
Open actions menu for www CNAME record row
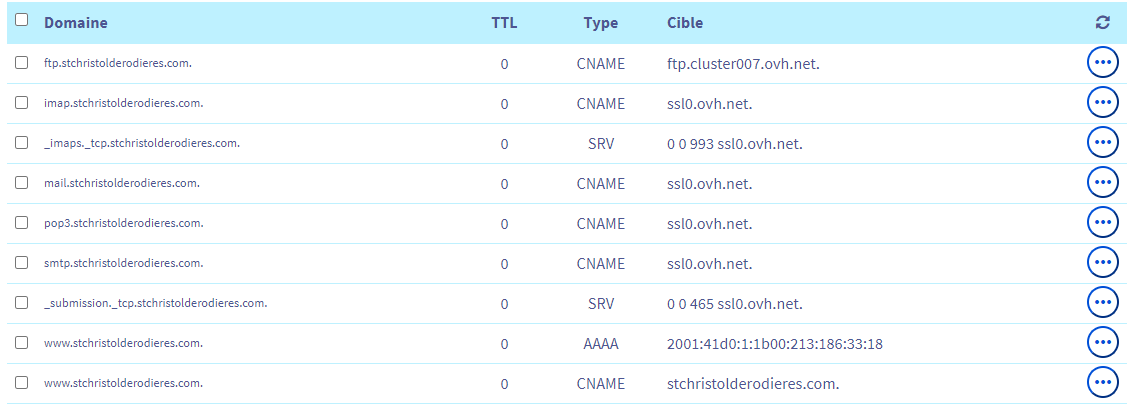point(1102,382)
